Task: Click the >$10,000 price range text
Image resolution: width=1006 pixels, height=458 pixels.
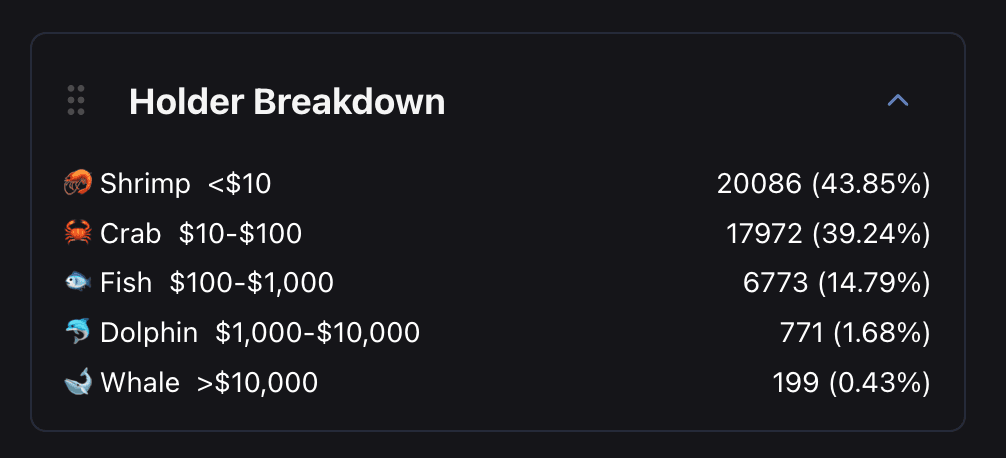Action: click(258, 382)
